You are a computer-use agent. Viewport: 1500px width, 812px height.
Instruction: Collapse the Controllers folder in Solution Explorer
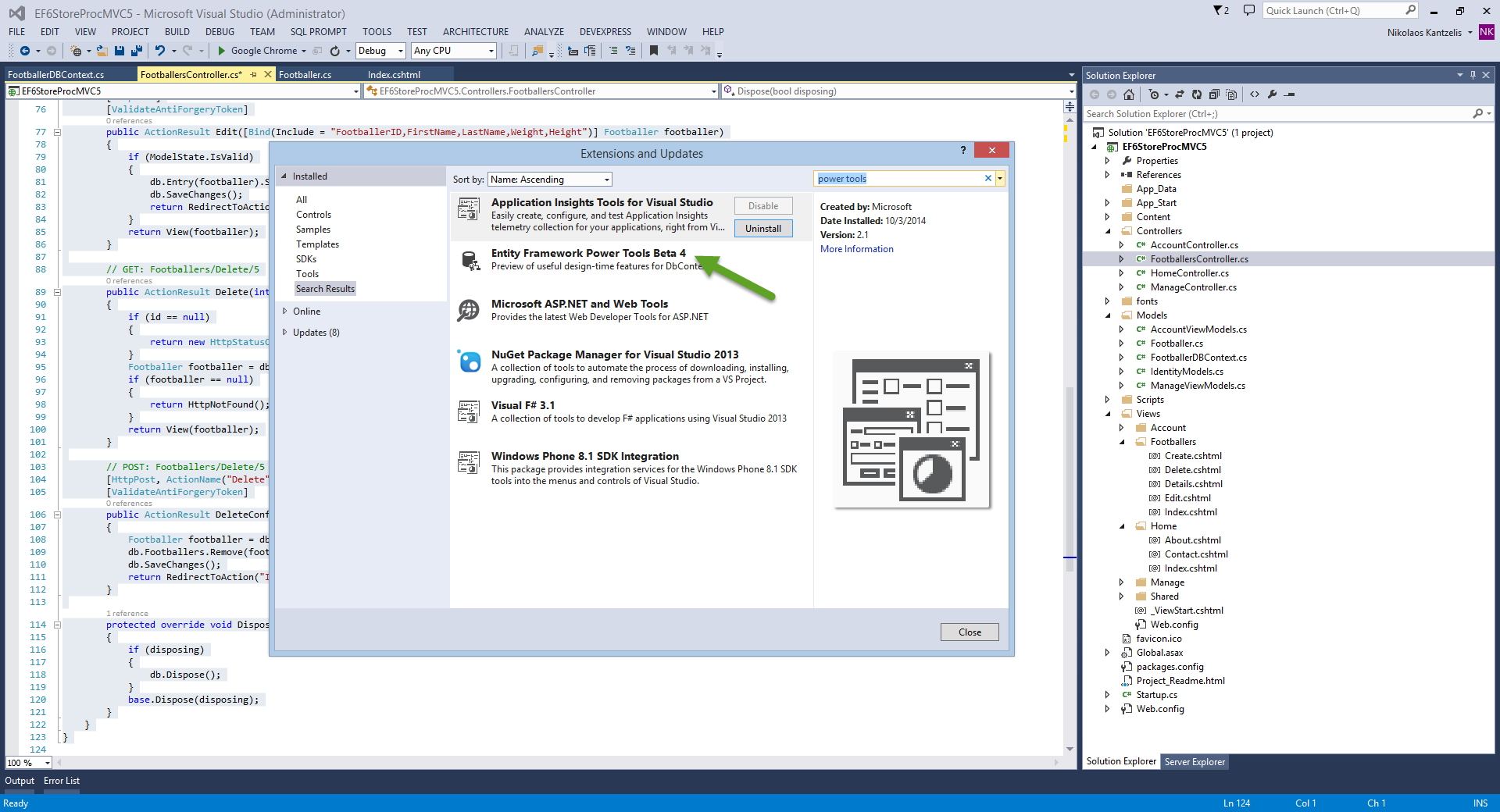point(1108,231)
